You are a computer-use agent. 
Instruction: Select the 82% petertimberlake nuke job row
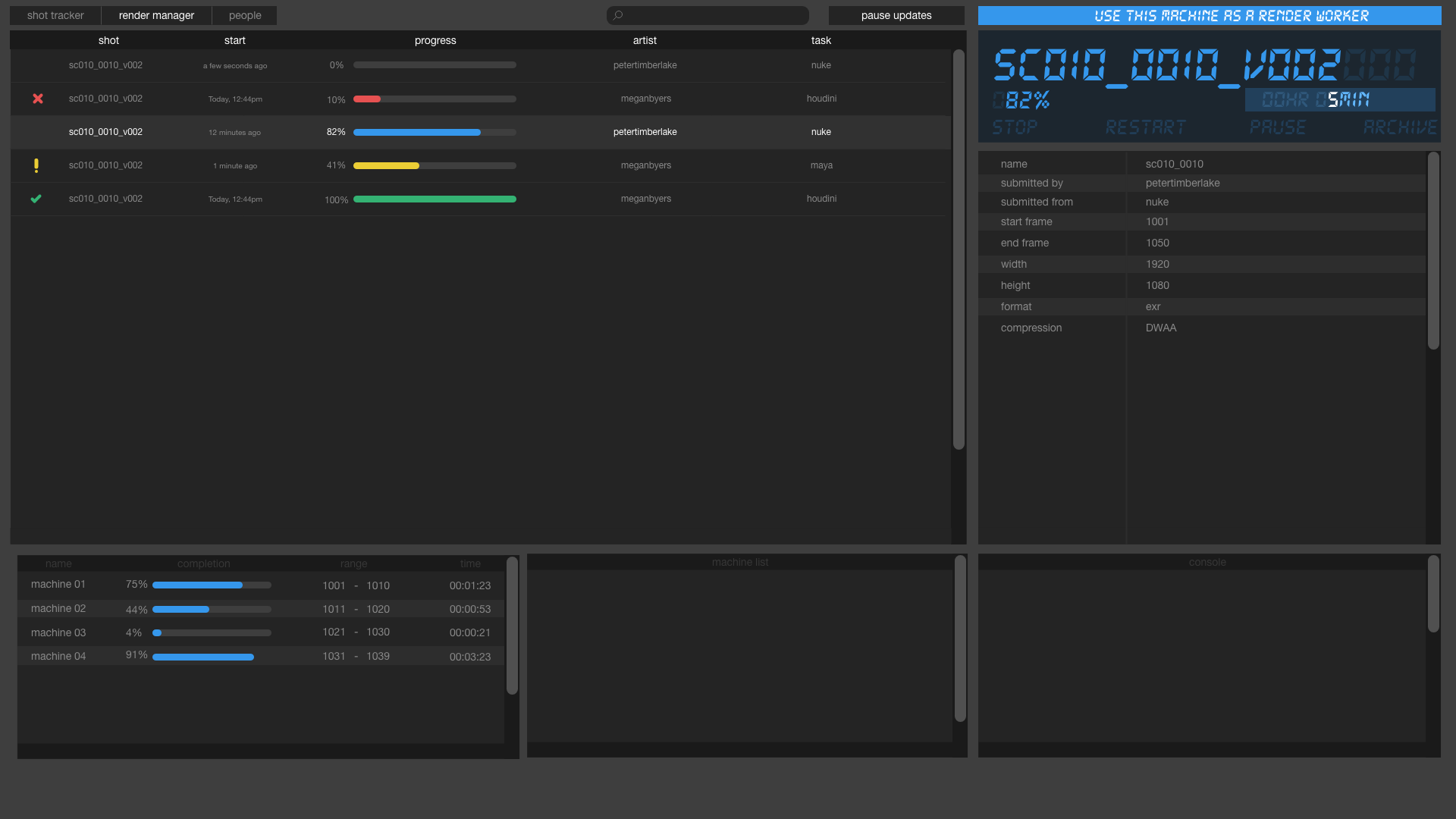pos(479,132)
